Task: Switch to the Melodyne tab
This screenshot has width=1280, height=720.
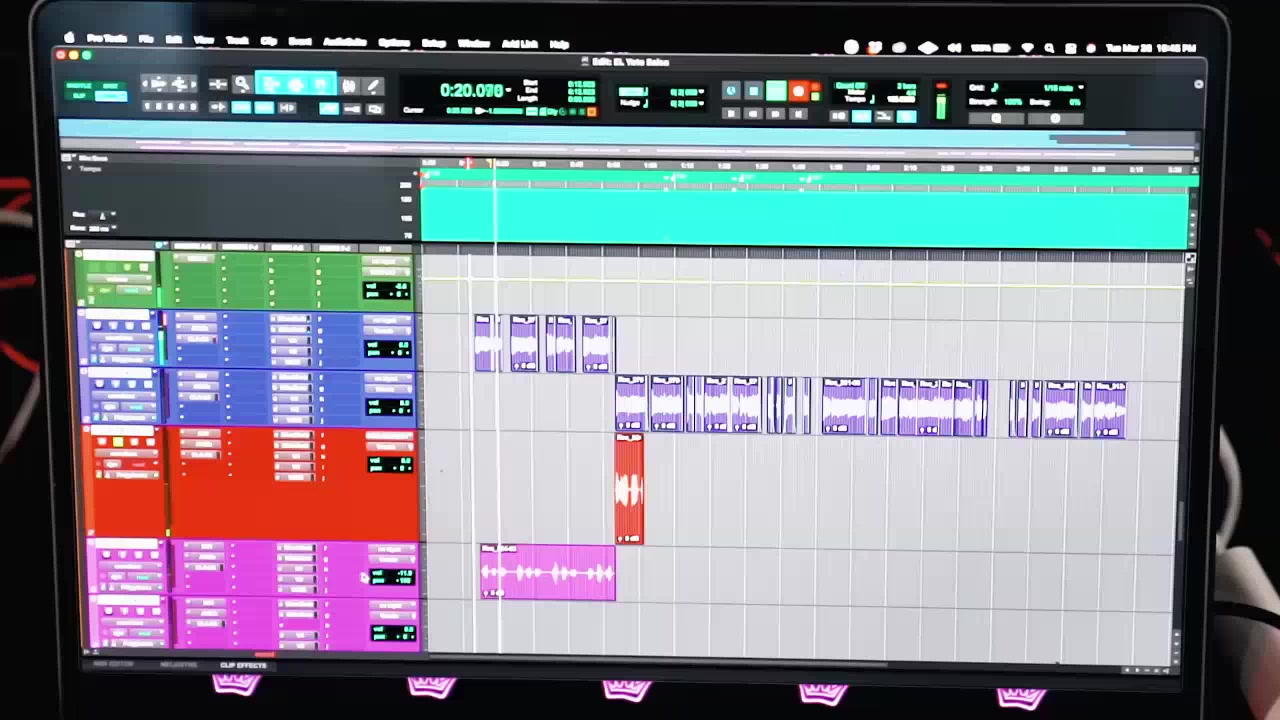Action: point(179,665)
